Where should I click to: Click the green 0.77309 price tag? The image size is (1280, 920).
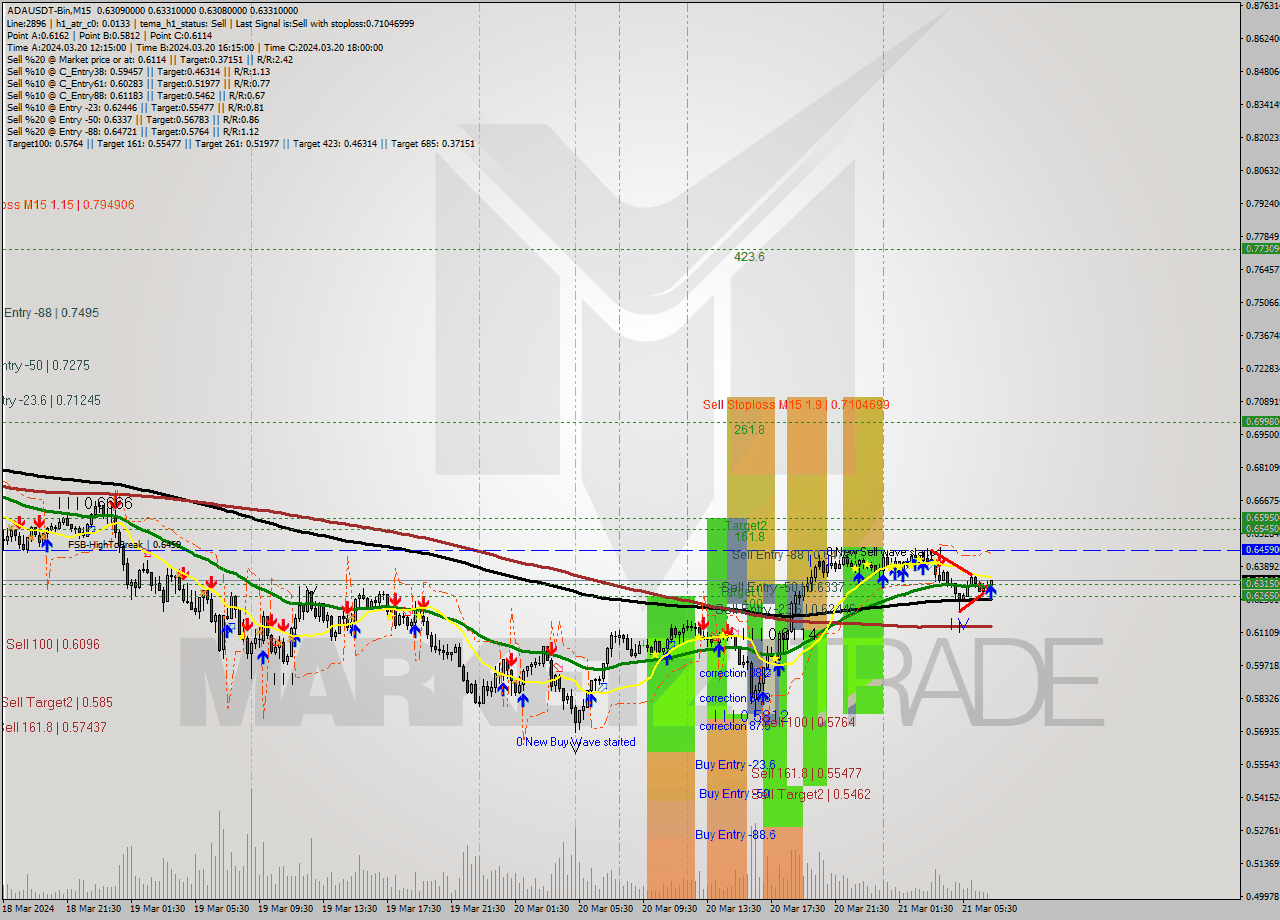[x=1260, y=248]
